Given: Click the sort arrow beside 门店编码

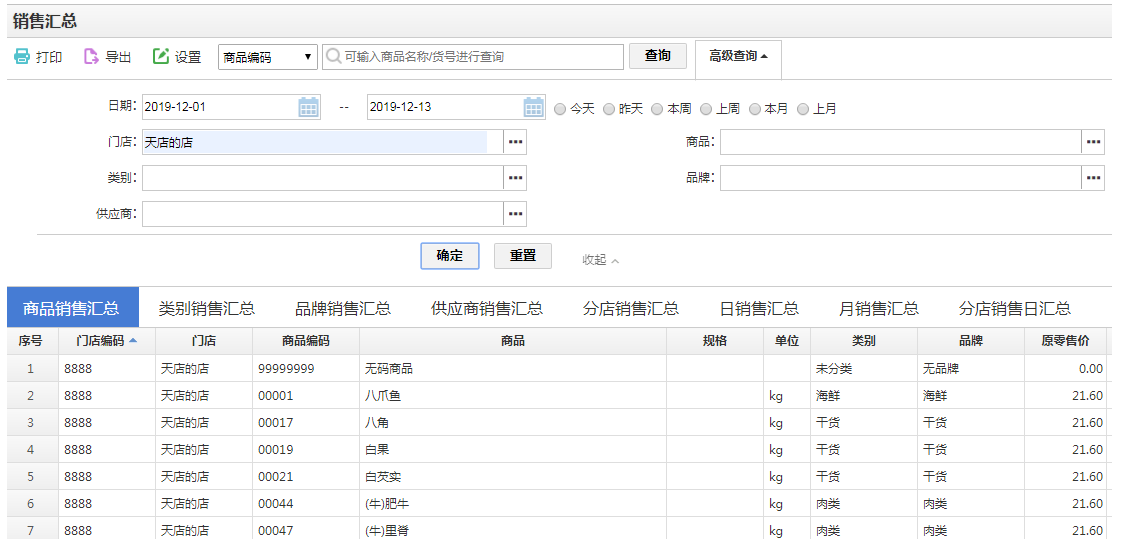Looking at the screenshot, I should [133, 341].
